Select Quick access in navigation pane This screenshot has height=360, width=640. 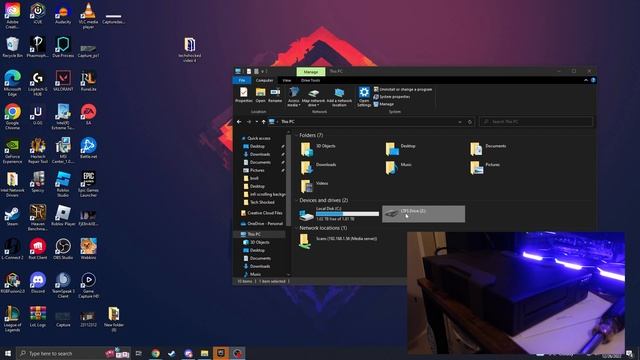pyautogui.click(x=258, y=138)
